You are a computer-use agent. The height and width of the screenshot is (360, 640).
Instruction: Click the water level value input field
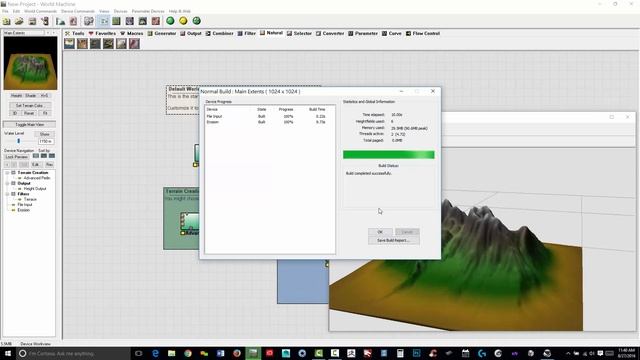[45, 141]
